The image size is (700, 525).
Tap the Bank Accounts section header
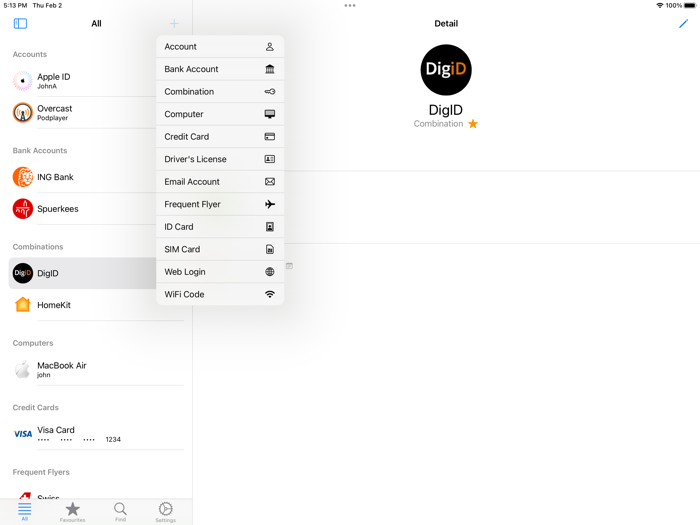click(40, 150)
